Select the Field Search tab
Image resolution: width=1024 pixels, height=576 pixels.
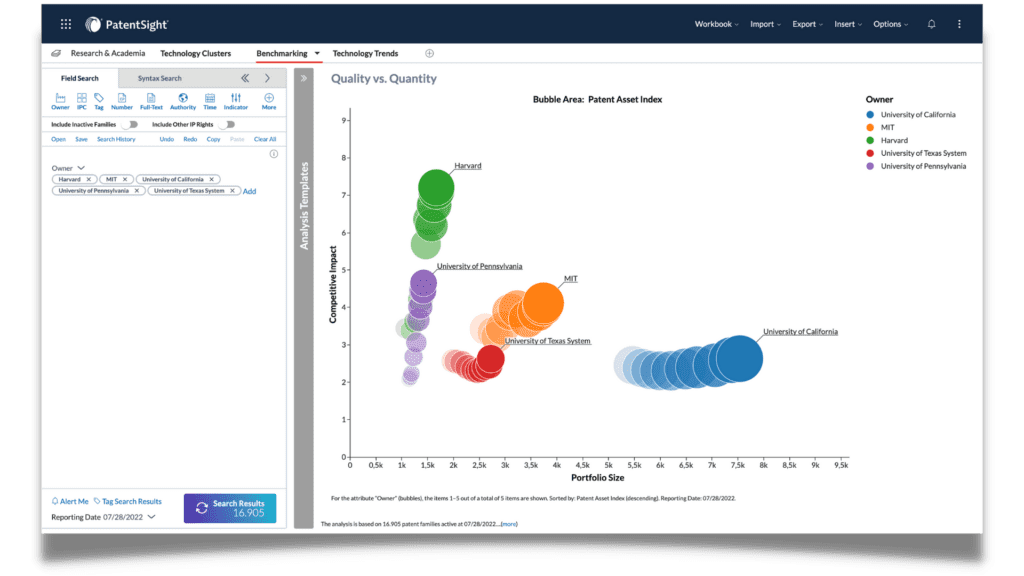[x=80, y=78]
